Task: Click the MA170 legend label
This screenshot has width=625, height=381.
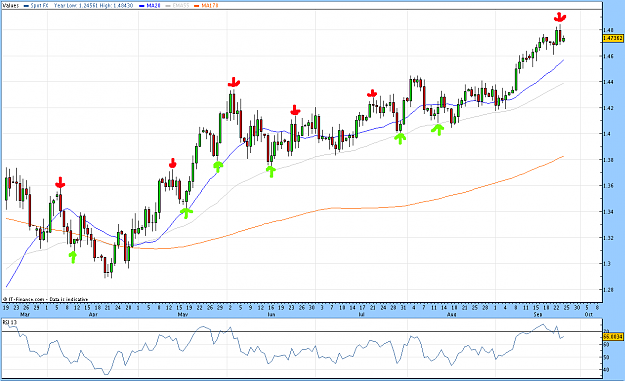Action: pyautogui.click(x=210, y=6)
